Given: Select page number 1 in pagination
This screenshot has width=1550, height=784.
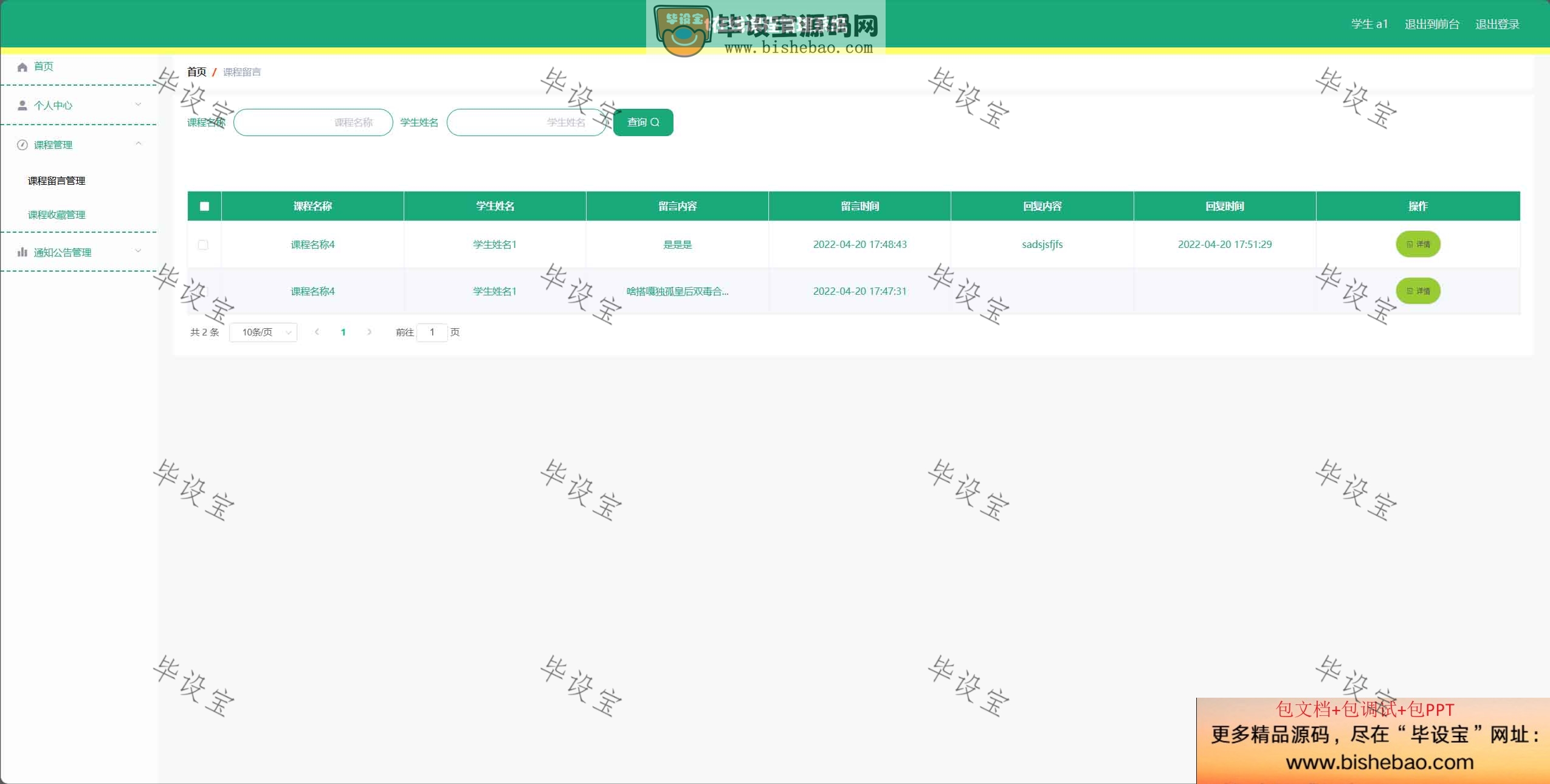Looking at the screenshot, I should point(343,332).
